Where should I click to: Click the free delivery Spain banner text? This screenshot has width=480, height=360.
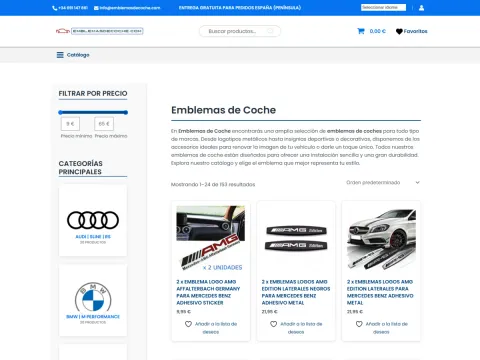(x=240, y=8)
